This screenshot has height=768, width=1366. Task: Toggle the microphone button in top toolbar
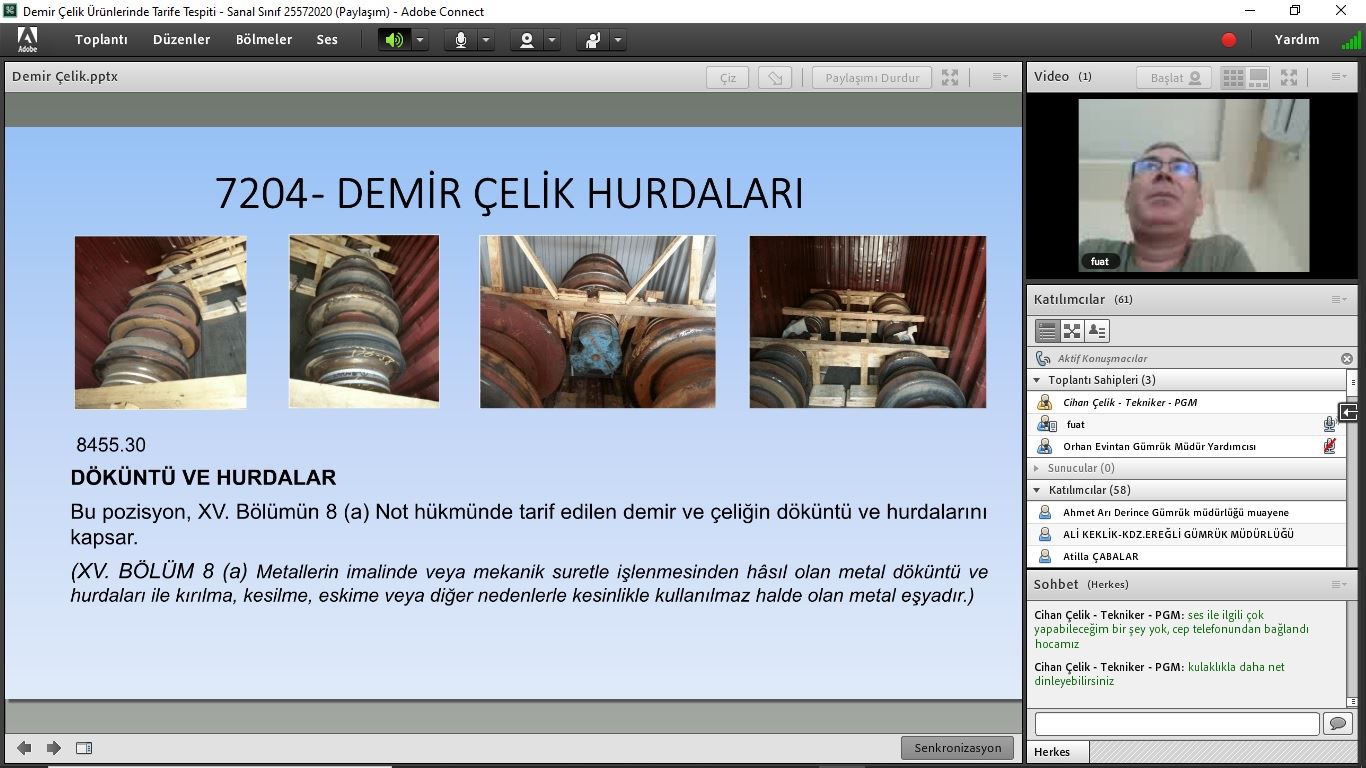pyautogui.click(x=461, y=40)
